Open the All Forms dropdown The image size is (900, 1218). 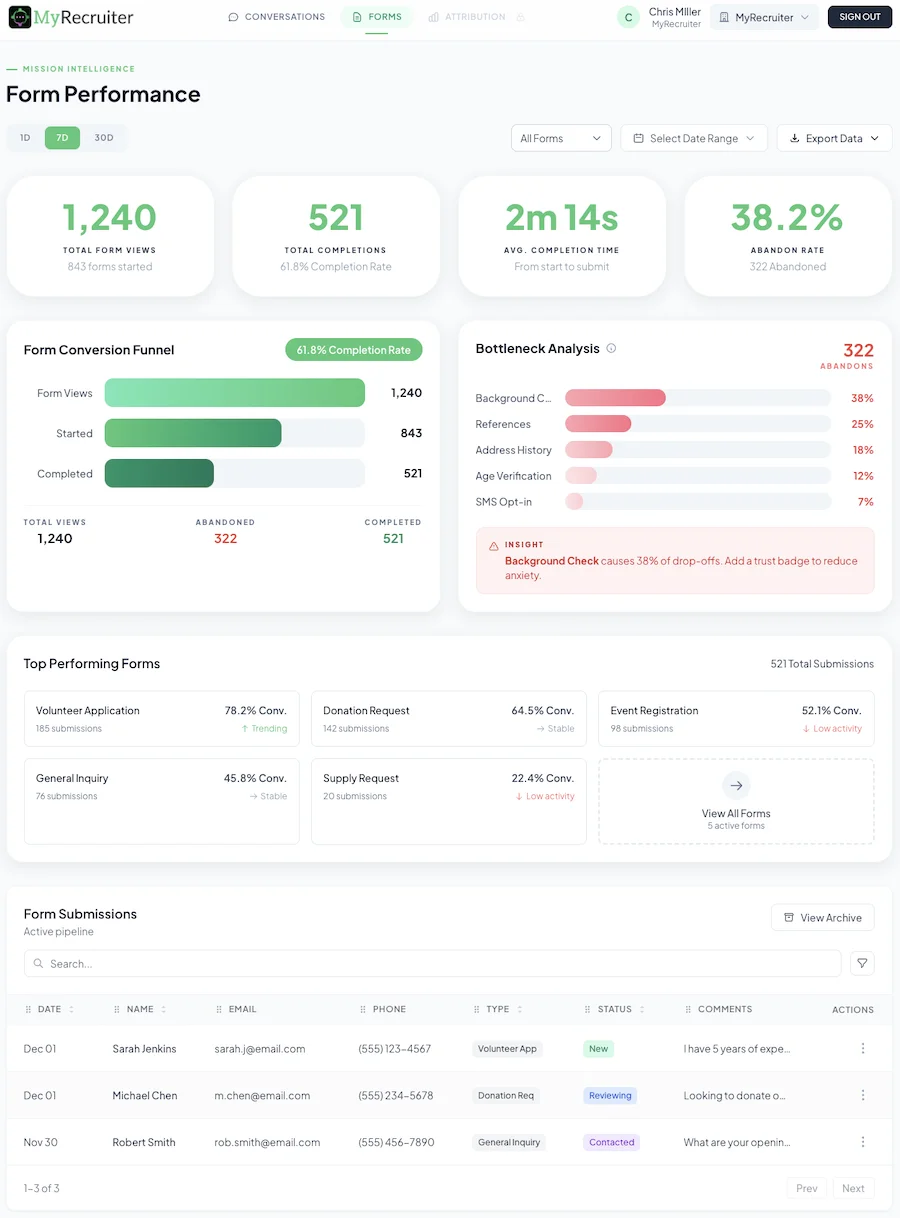(x=560, y=137)
